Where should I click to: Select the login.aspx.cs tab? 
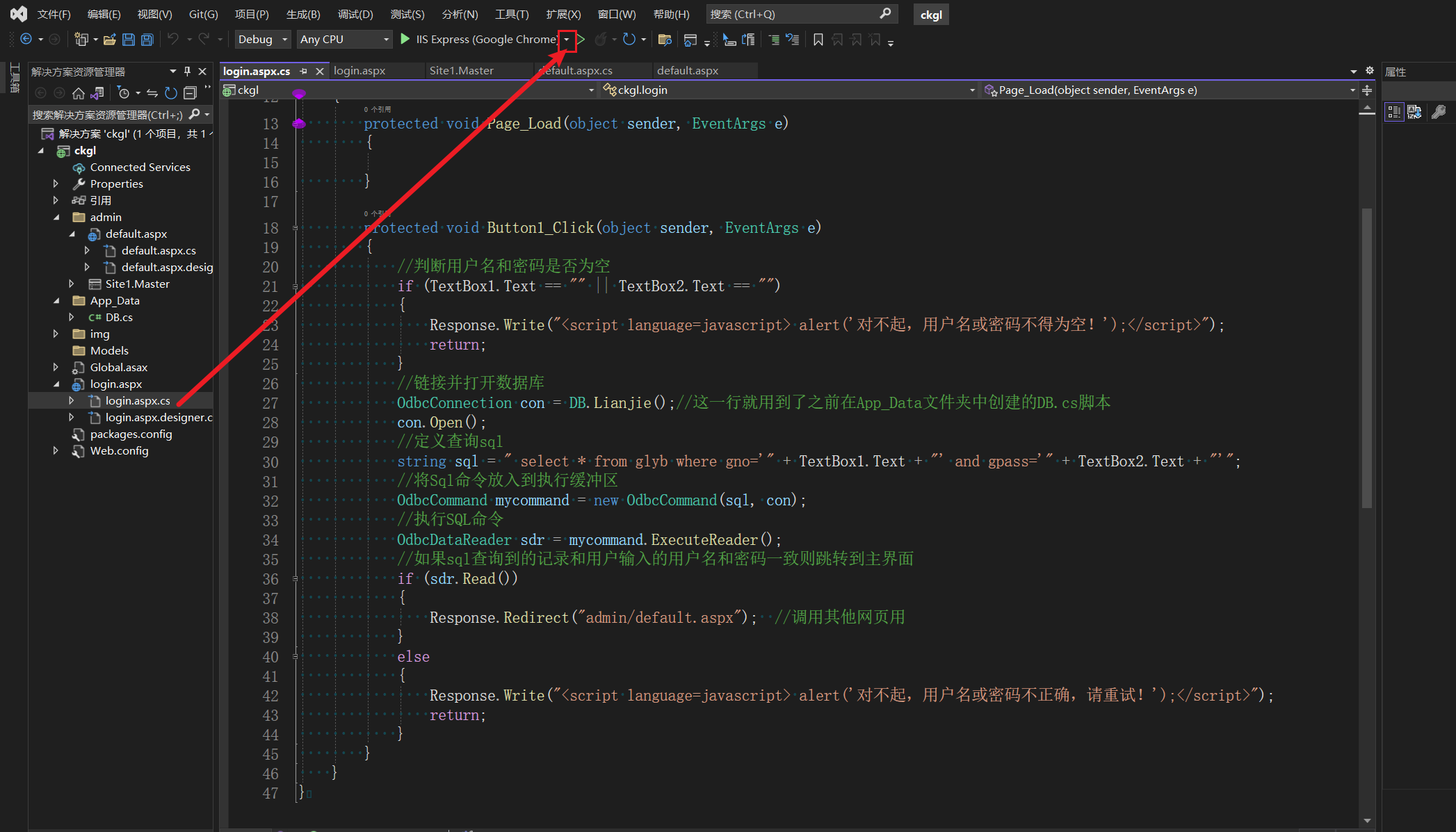pos(259,70)
